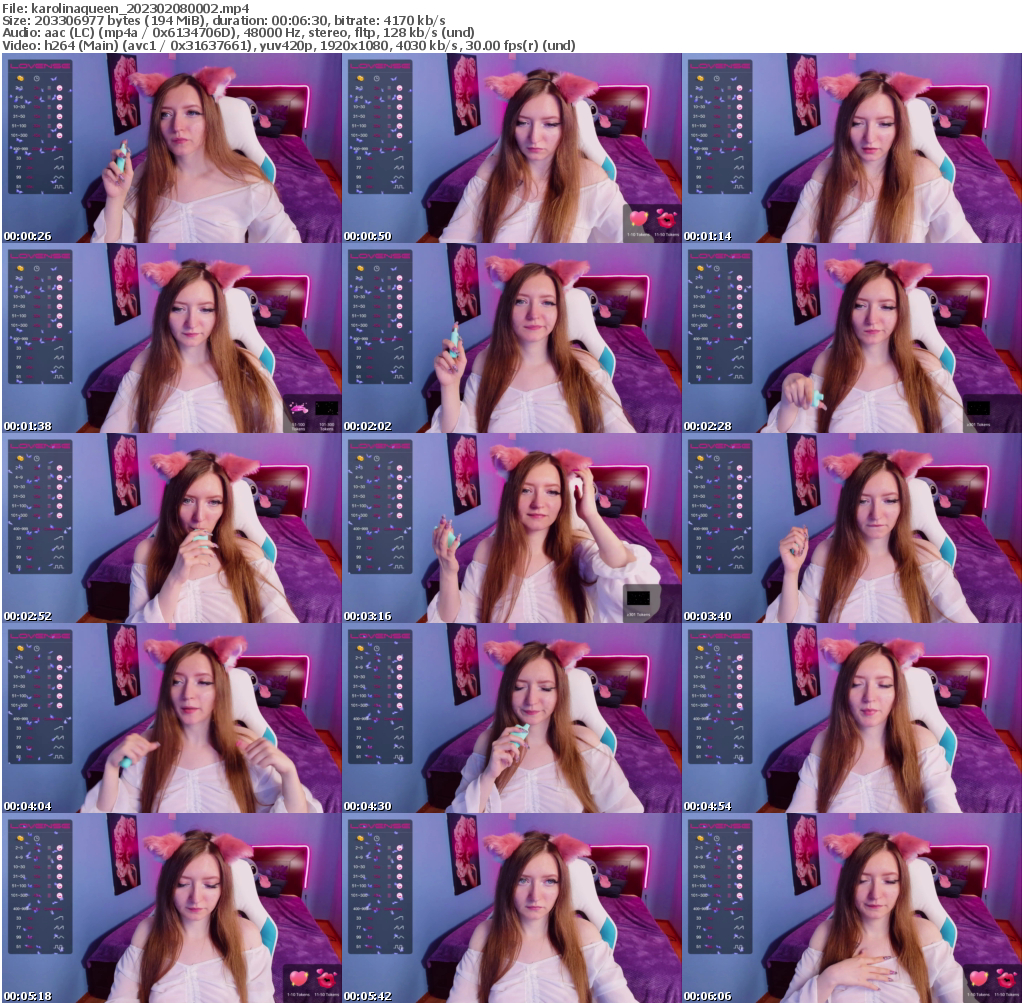Switch to the frame at 00:03:16
1024x1003 pixels.
point(511,520)
